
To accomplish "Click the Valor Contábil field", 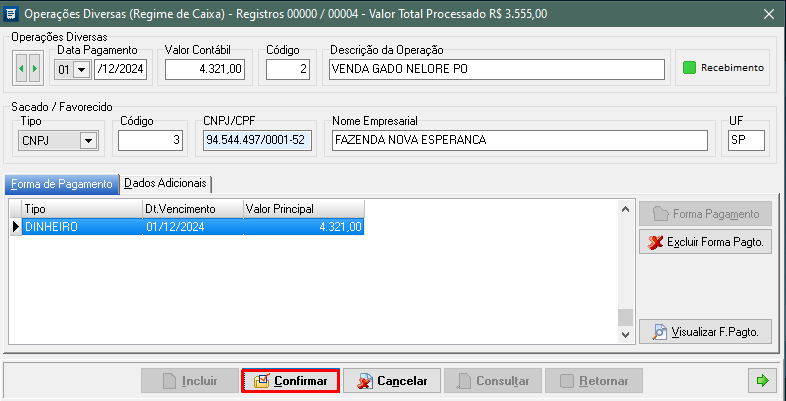I will click(x=204, y=69).
